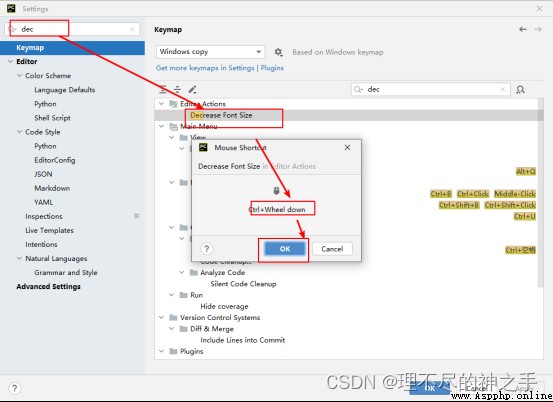Collapse Version Control Systems group
The height and width of the screenshot is (402, 553).
tap(161, 317)
